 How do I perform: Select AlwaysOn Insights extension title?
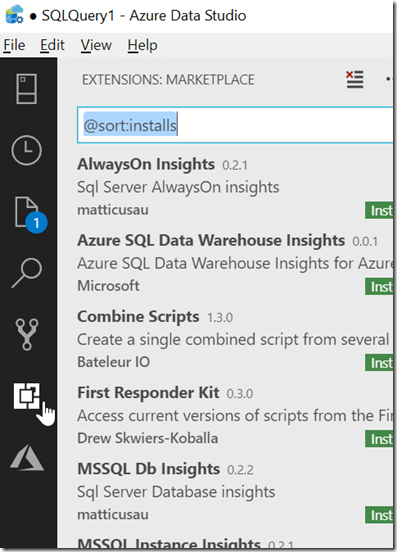pyautogui.click(x=146, y=164)
